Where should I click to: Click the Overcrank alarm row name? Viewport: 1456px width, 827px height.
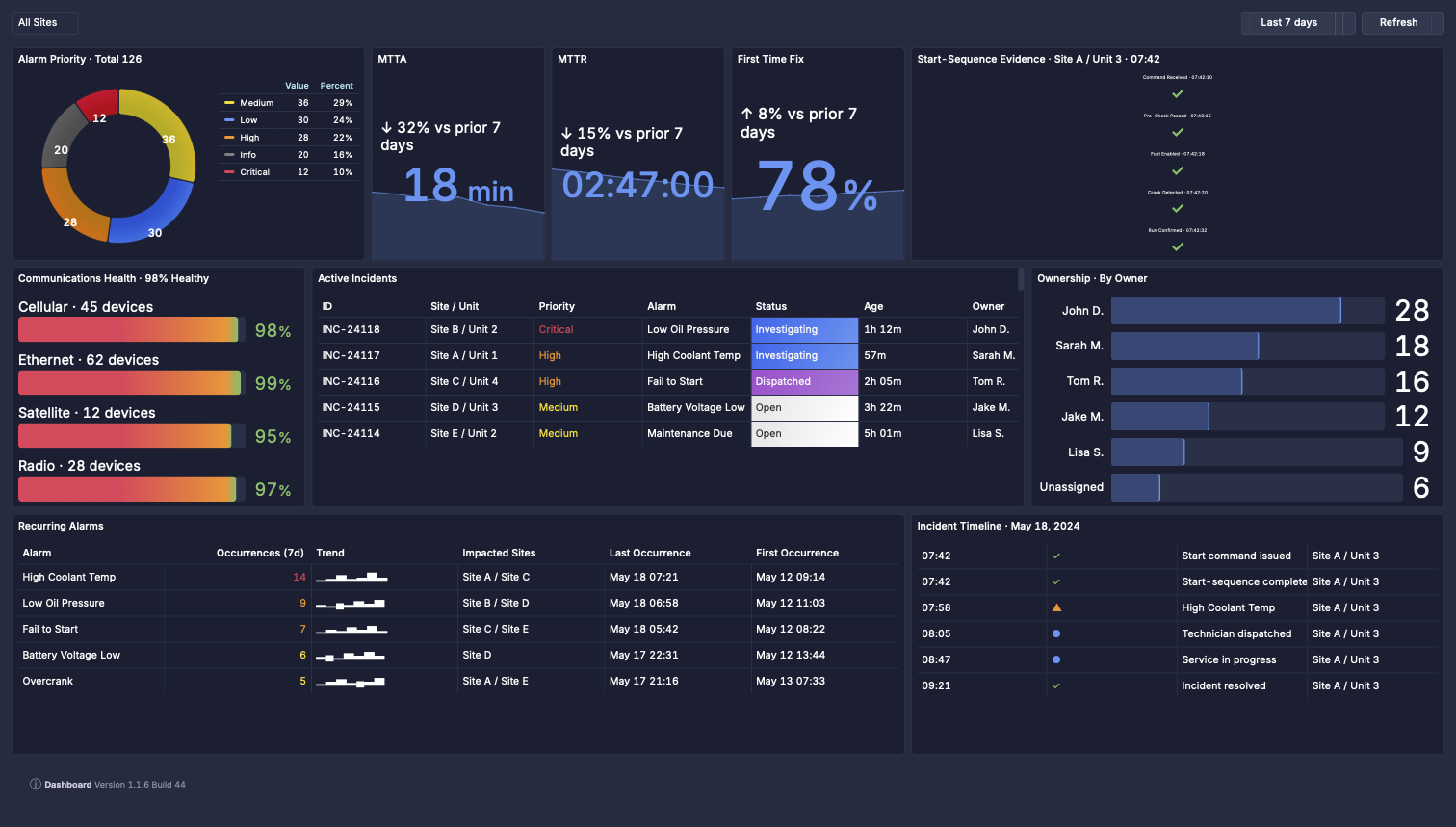[48, 681]
